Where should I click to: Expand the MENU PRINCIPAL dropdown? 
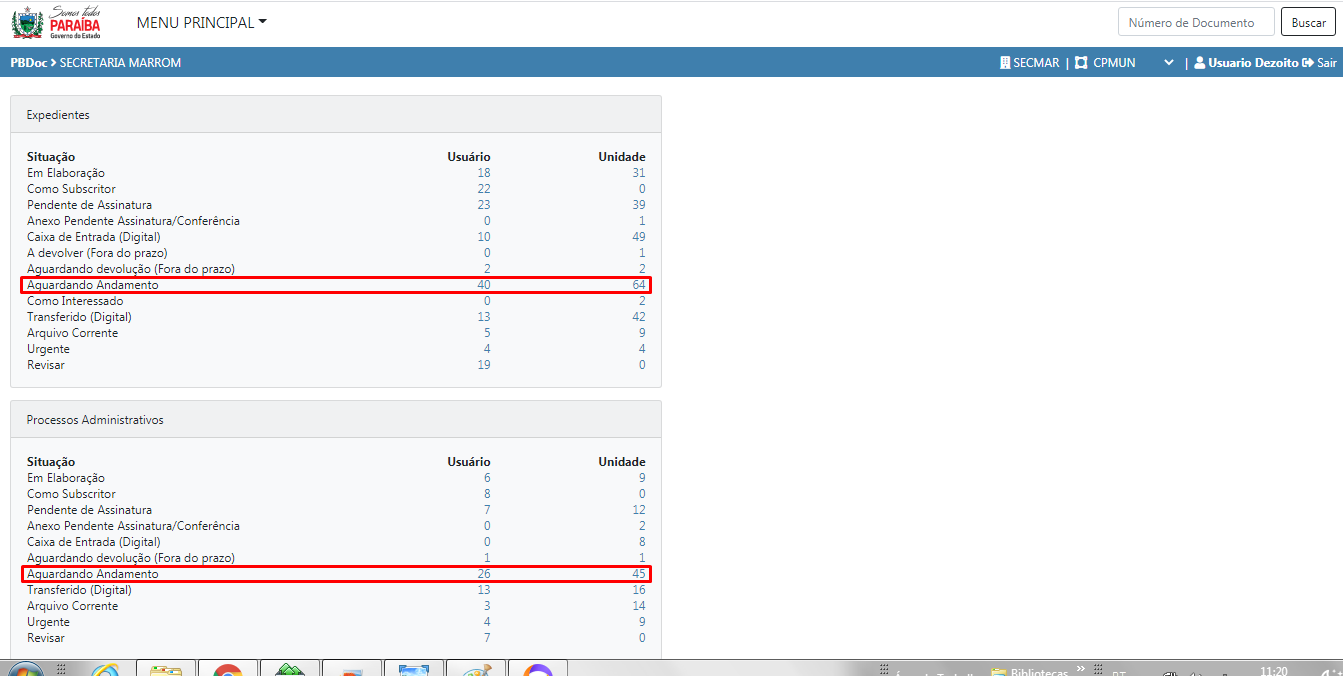pos(201,22)
